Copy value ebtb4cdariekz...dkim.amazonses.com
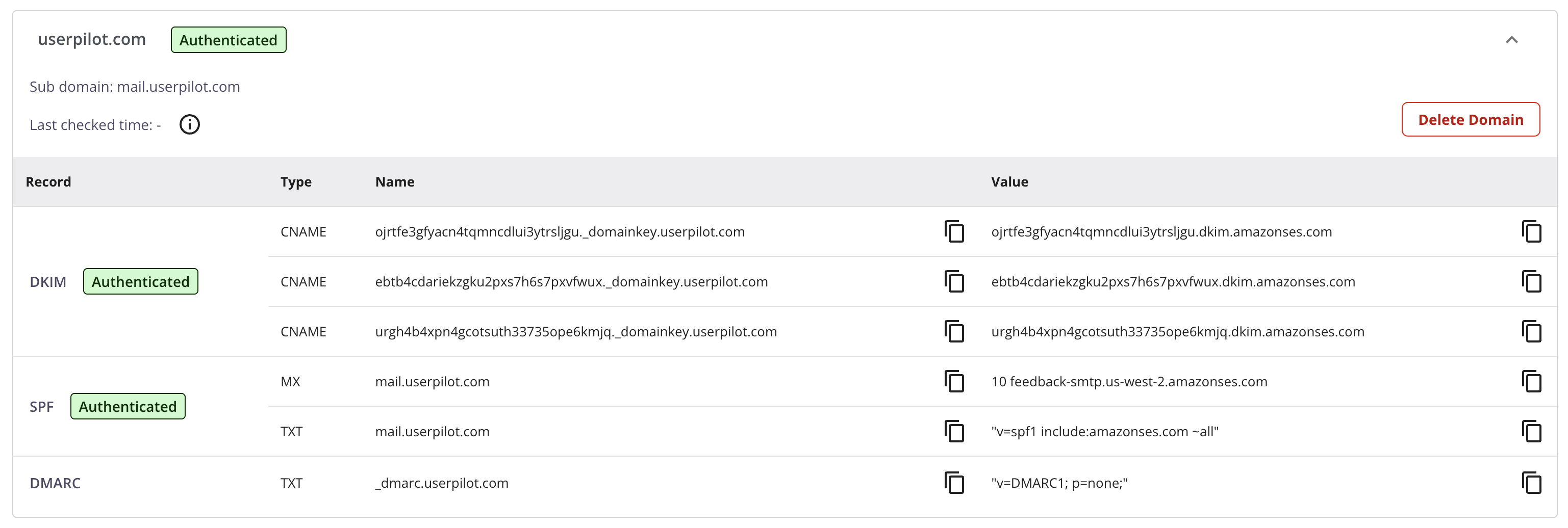 (x=1531, y=282)
